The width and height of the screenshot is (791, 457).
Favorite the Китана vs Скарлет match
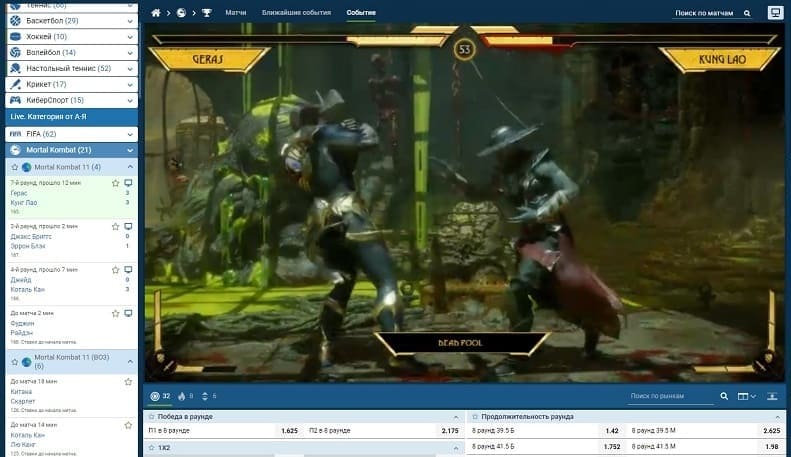[x=128, y=382]
